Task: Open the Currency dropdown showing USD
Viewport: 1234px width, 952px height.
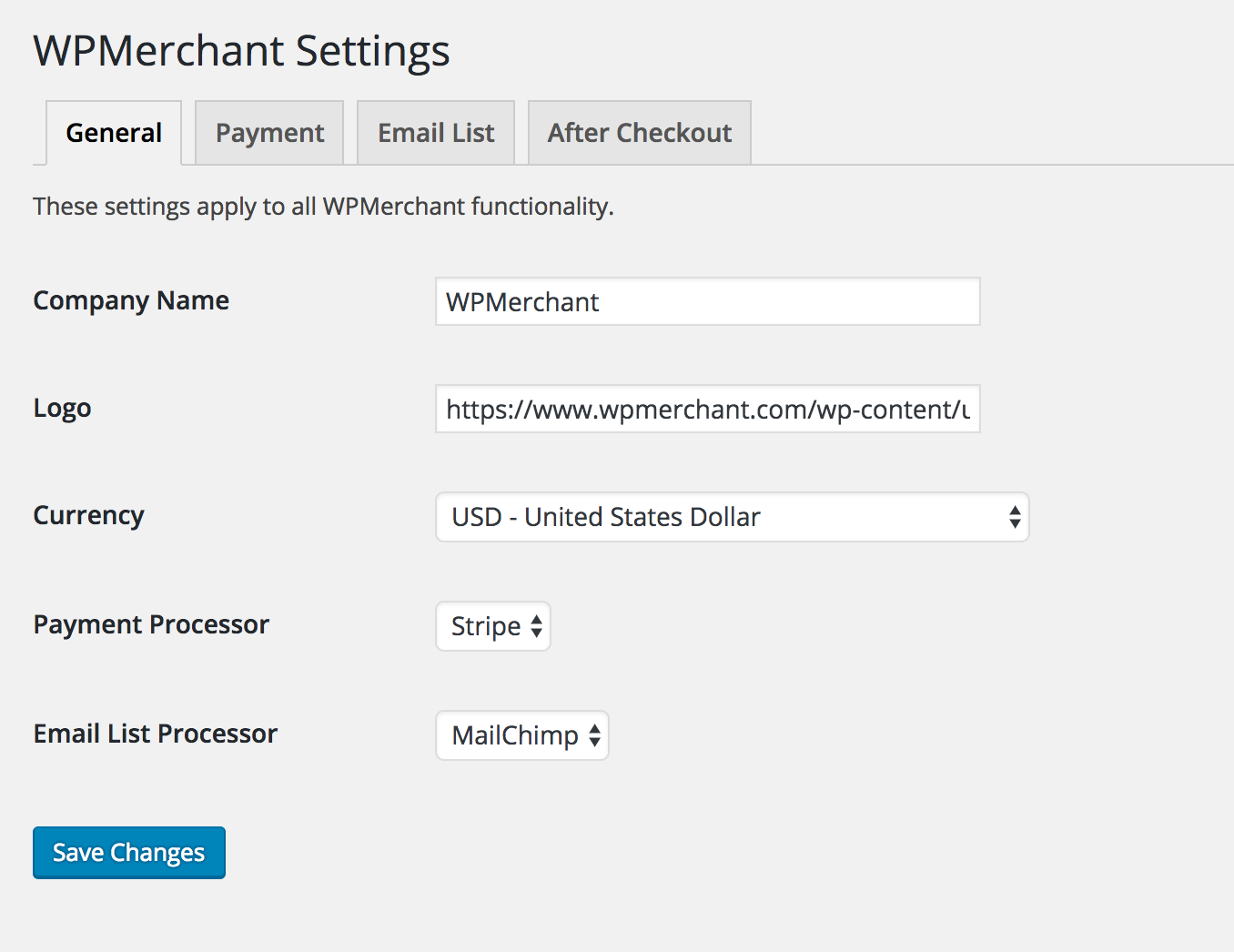Action: click(x=719, y=517)
